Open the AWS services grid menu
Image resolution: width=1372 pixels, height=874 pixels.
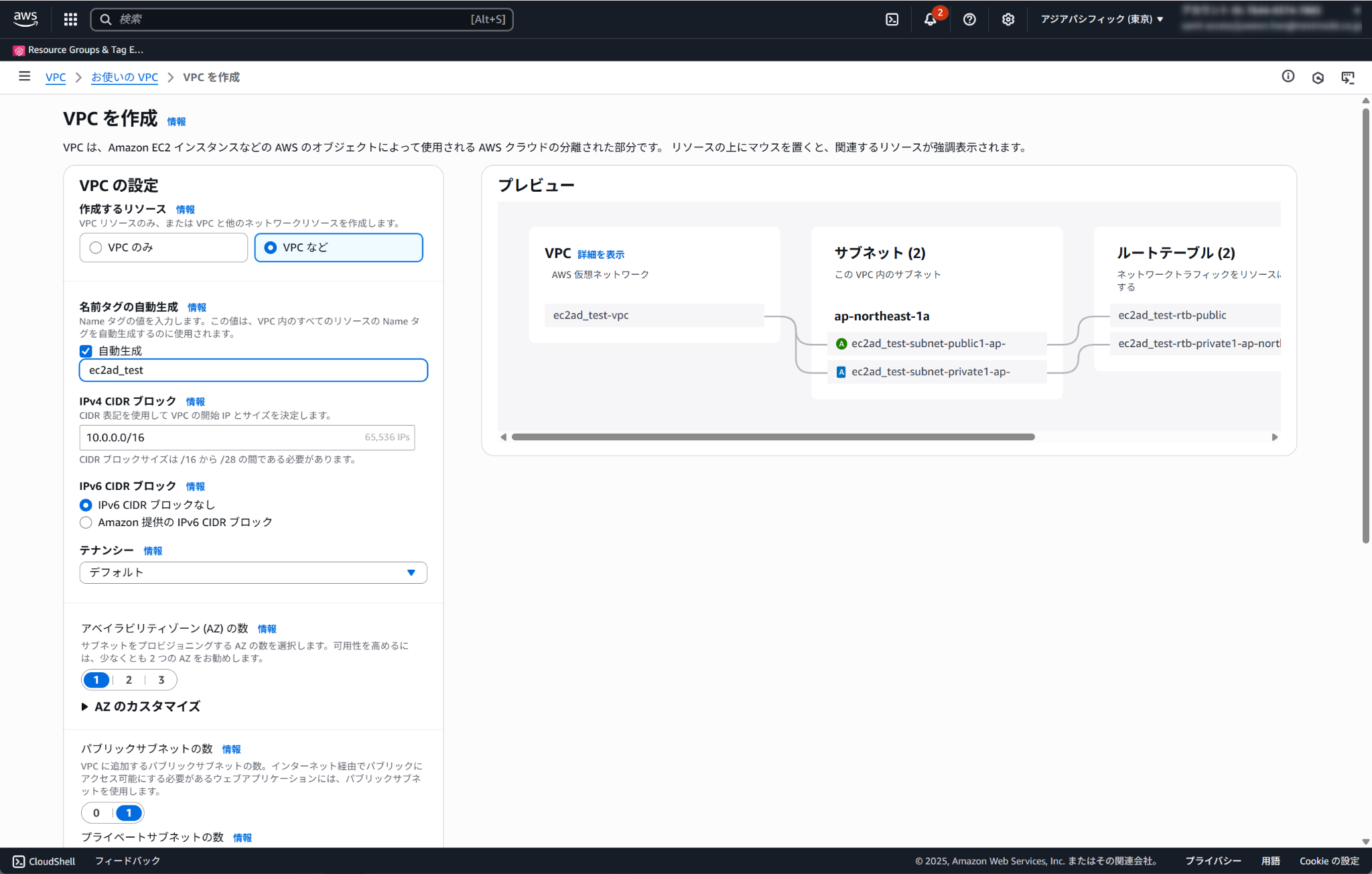pyautogui.click(x=70, y=19)
